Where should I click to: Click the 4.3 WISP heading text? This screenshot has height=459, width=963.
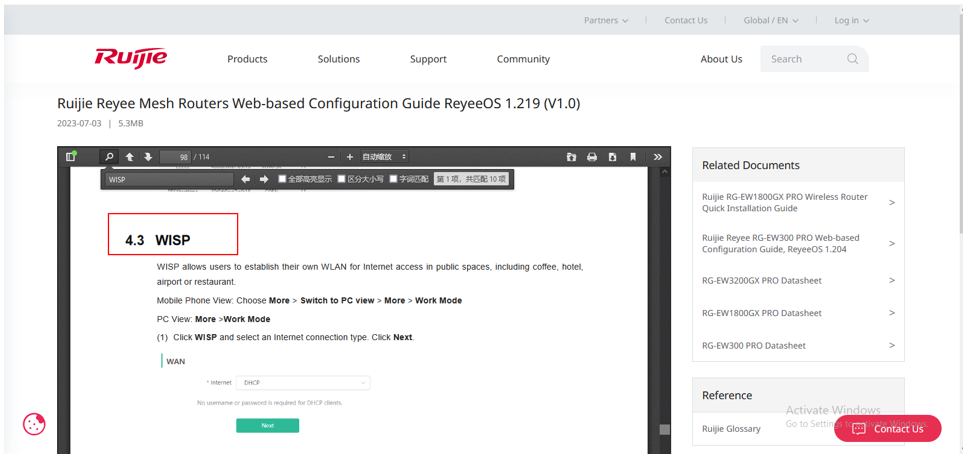coord(158,240)
